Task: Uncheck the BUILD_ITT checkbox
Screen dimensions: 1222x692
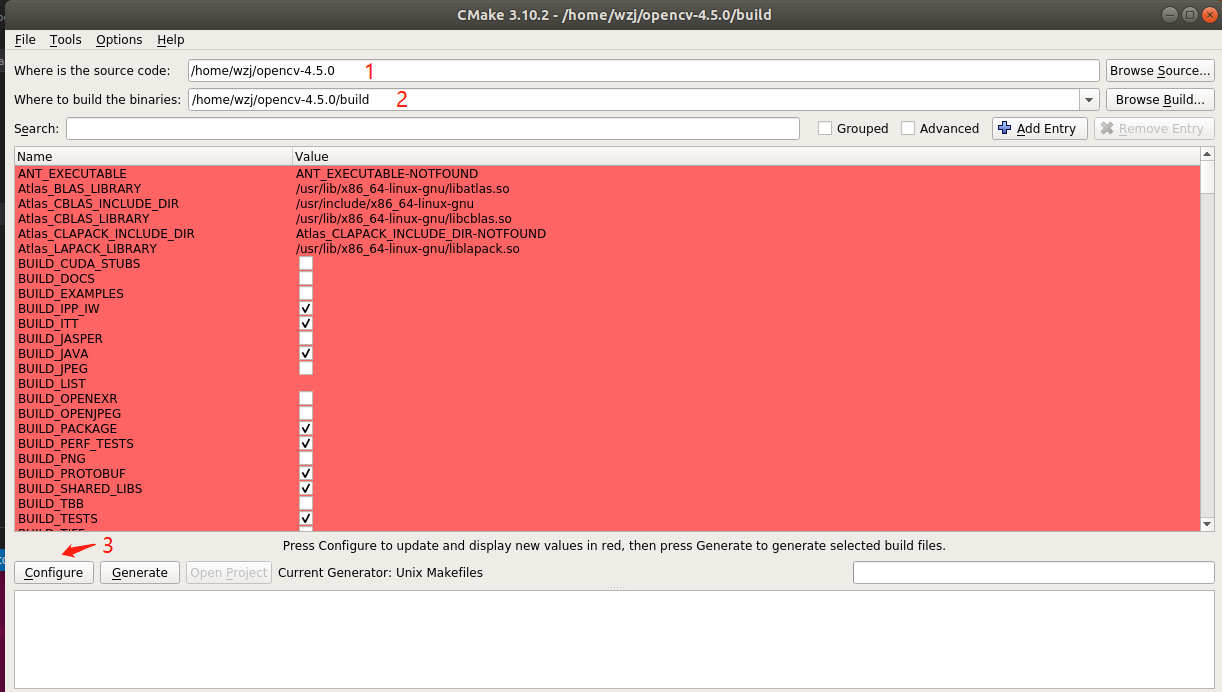Action: (306, 324)
